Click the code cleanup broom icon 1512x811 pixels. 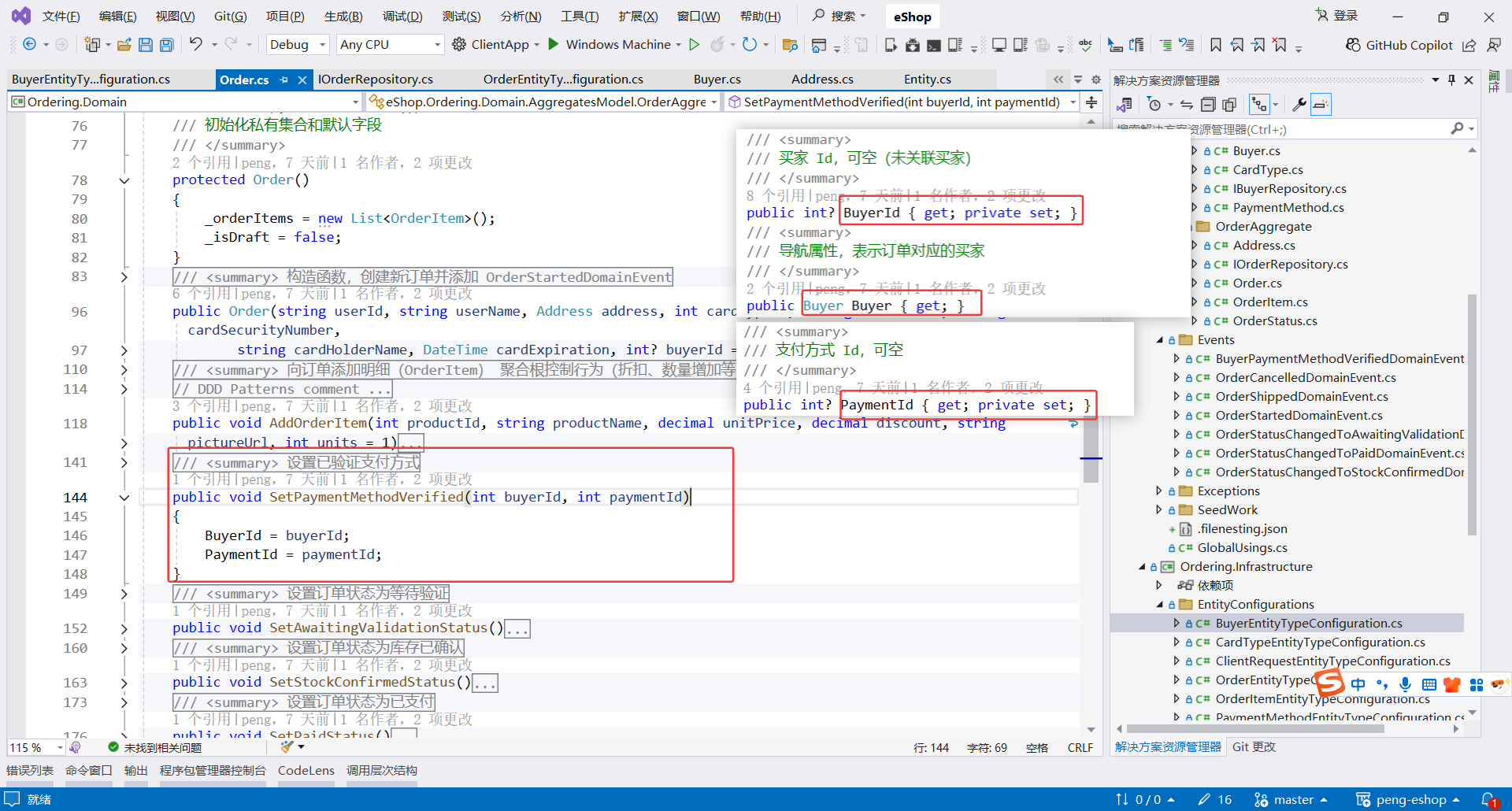(287, 747)
